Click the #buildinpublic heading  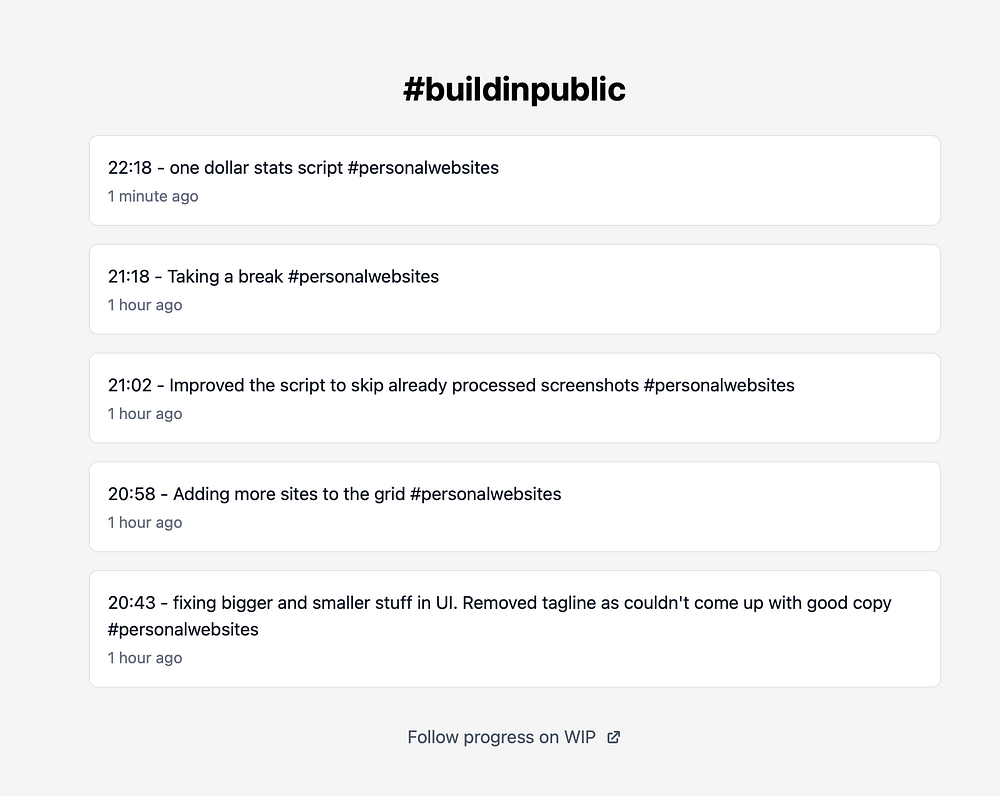click(514, 89)
